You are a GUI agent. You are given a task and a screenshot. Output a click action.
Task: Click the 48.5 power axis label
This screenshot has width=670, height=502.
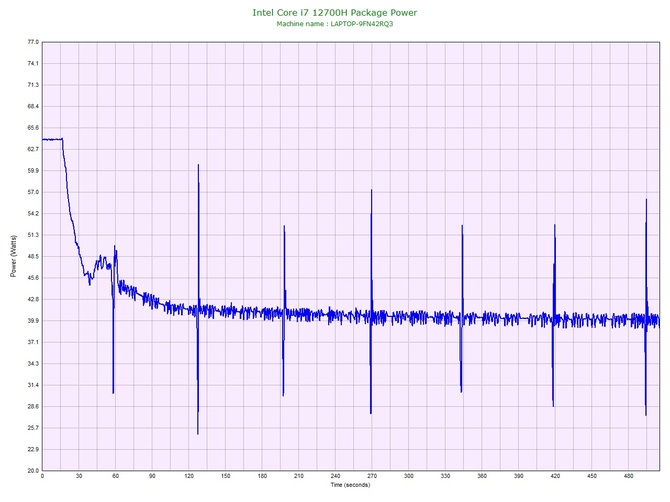(x=33, y=256)
